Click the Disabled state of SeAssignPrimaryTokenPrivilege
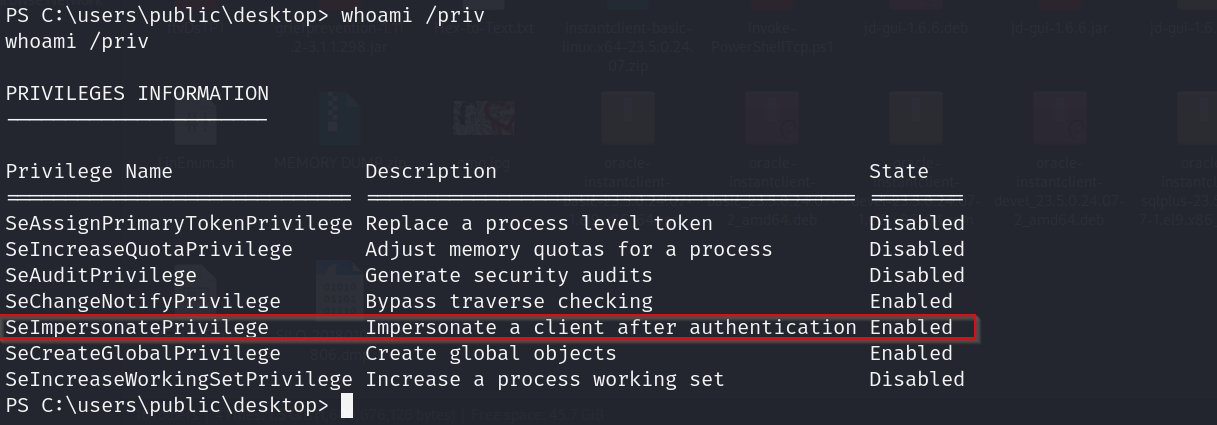The width and height of the screenshot is (1217, 425). click(x=917, y=223)
